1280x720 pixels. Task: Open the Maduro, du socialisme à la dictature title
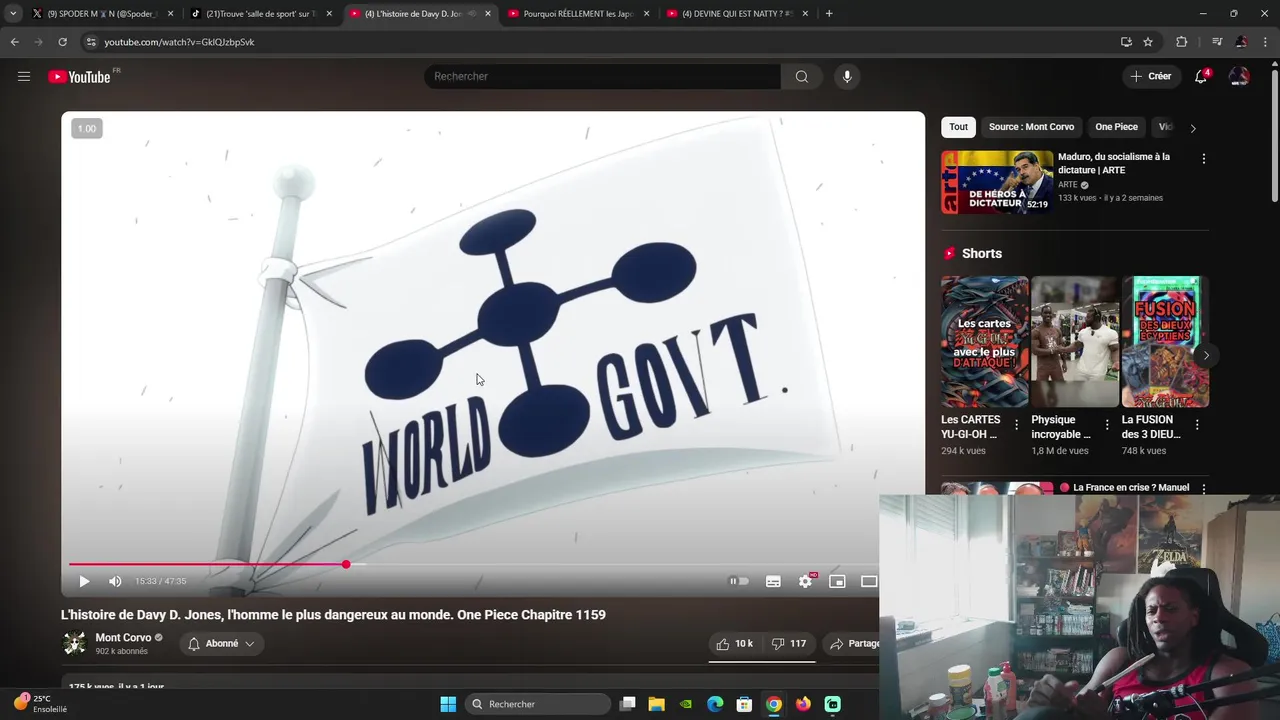1114,163
